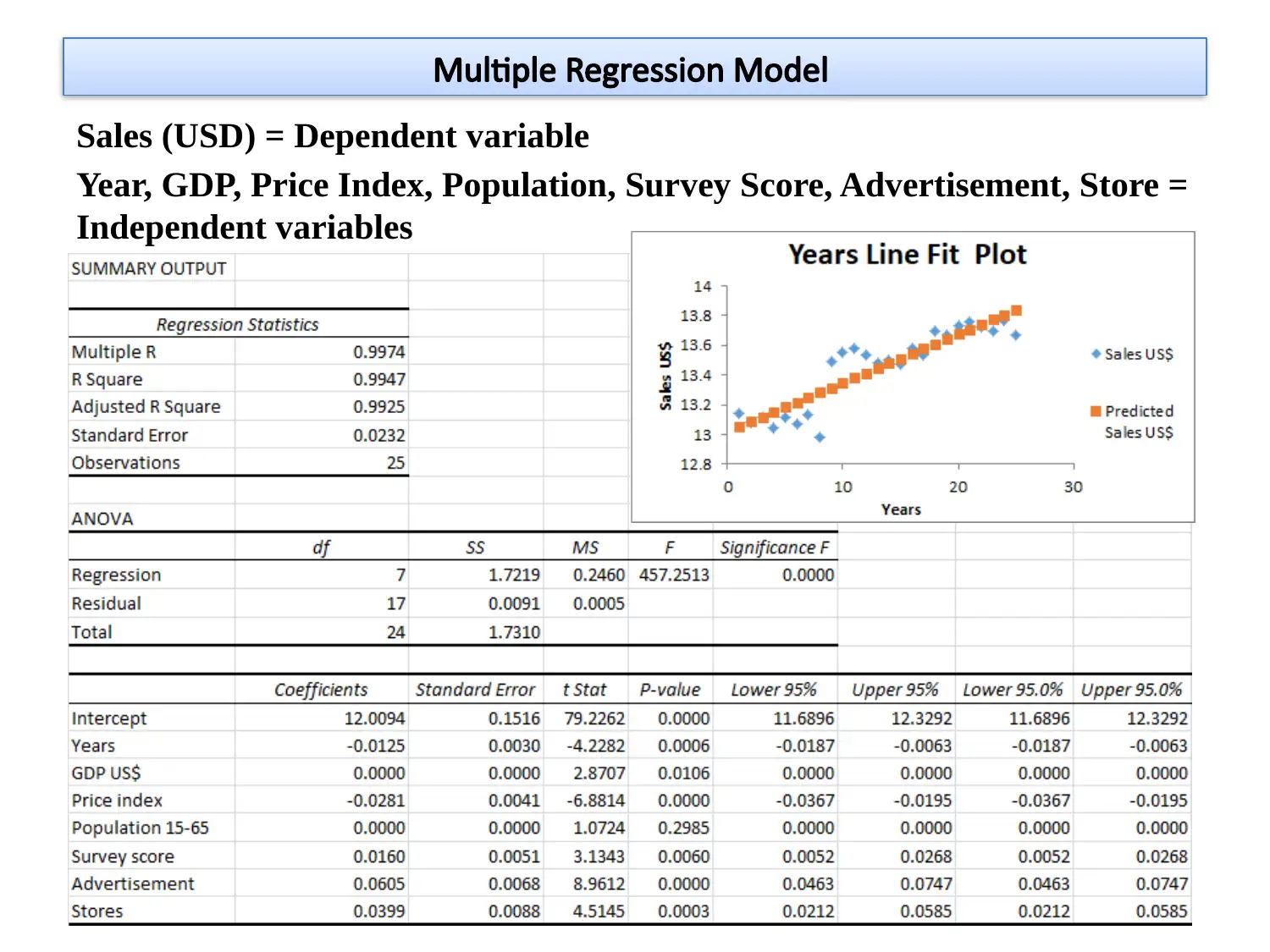
Task: Select the Regression MS value 0.2460
Action: tap(599, 575)
